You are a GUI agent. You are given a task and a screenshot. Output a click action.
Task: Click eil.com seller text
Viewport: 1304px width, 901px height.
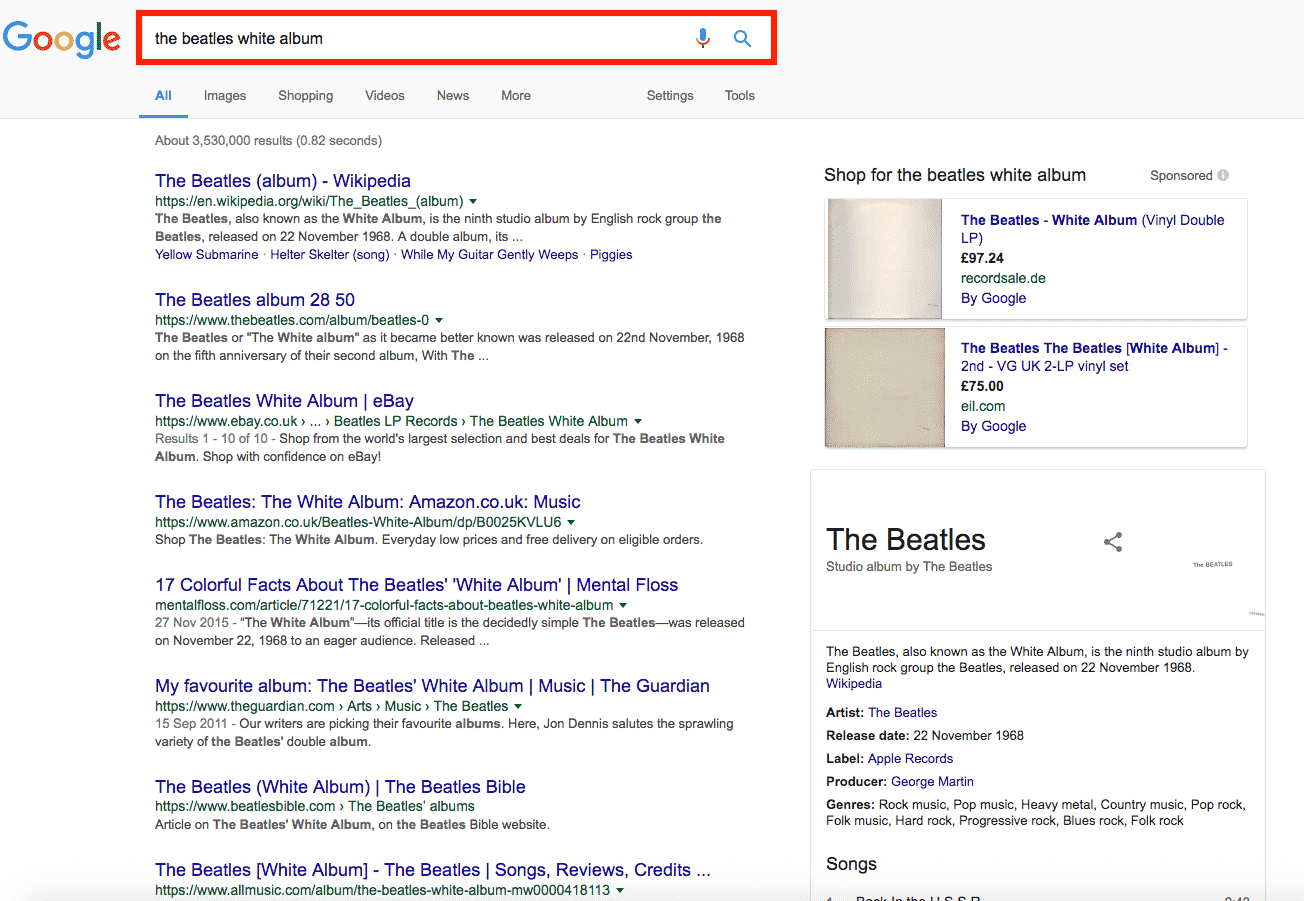click(x=983, y=406)
